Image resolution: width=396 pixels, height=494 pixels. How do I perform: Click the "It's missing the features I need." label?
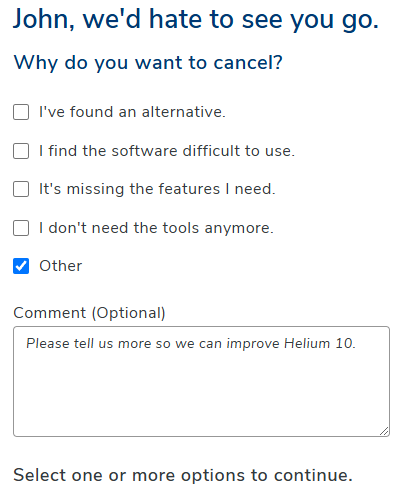point(157,189)
